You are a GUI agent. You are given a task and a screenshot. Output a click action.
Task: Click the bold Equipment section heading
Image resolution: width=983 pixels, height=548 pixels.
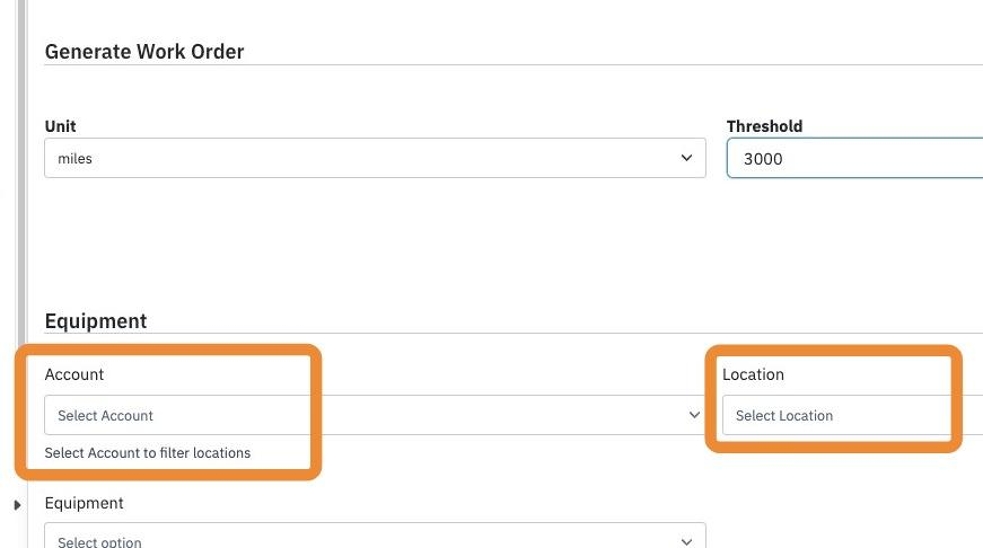coord(96,321)
